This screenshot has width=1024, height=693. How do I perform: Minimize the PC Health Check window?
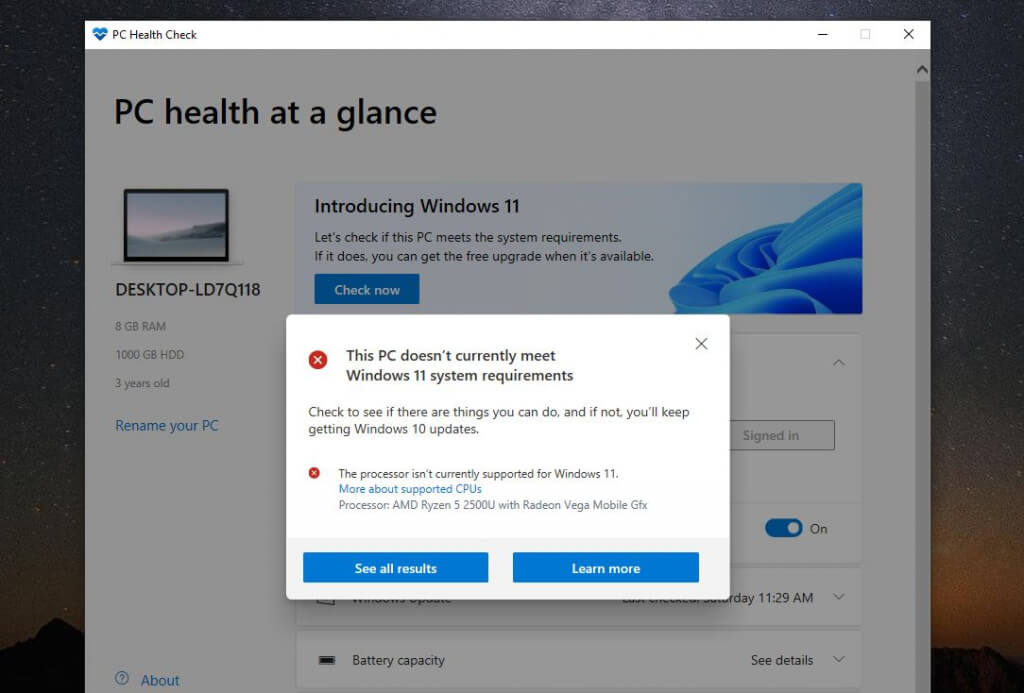click(823, 34)
